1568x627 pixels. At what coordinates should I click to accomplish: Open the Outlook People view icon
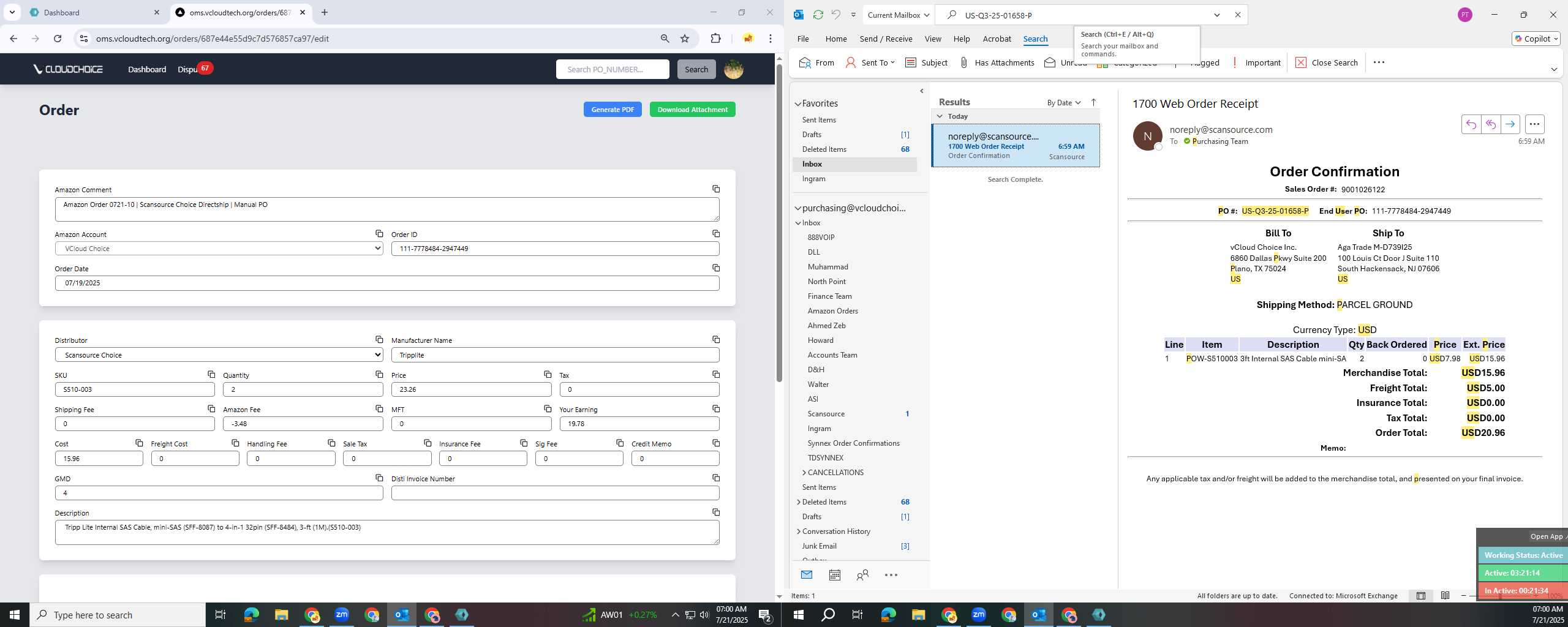862,575
